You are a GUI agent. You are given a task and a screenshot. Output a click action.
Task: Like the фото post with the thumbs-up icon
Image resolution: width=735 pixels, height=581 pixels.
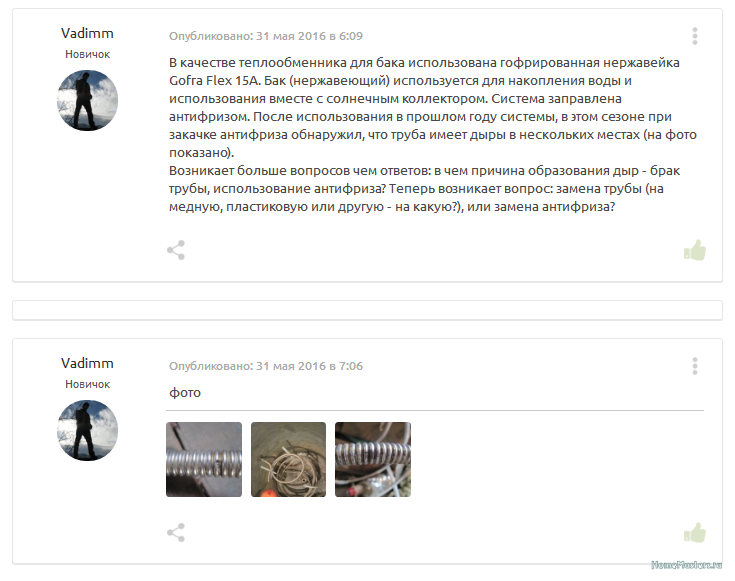tap(695, 533)
